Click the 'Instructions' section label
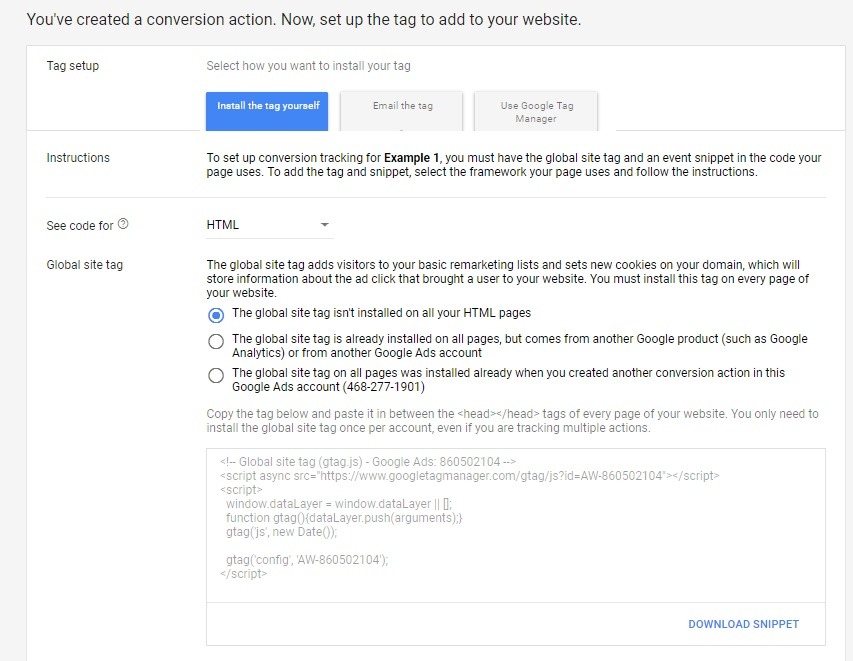853x661 pixels. coord(78,158)
